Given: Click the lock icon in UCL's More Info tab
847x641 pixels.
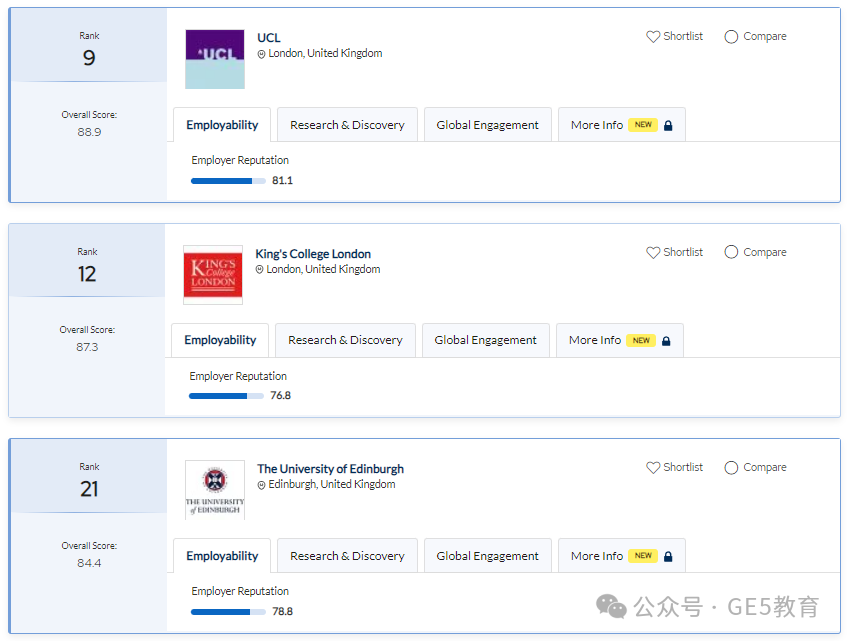Looking at the screenshot, I should coord(668,125).
